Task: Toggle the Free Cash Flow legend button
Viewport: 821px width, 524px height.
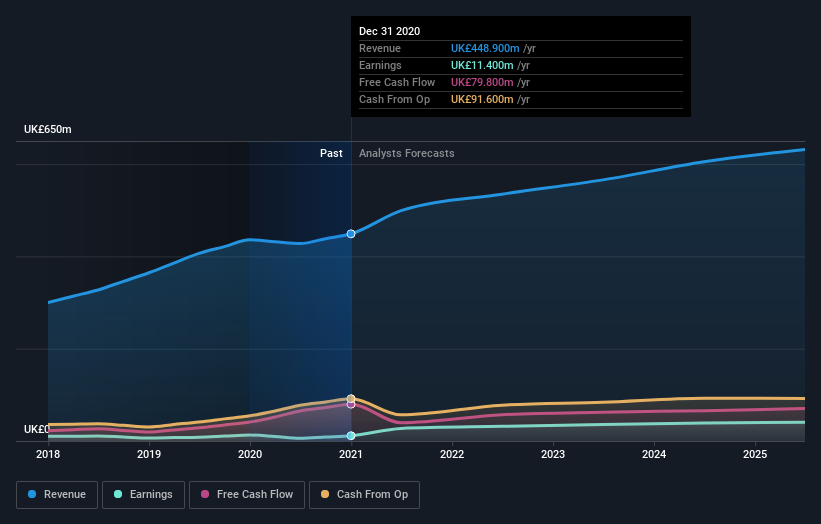Action: (x=247, y=495)
